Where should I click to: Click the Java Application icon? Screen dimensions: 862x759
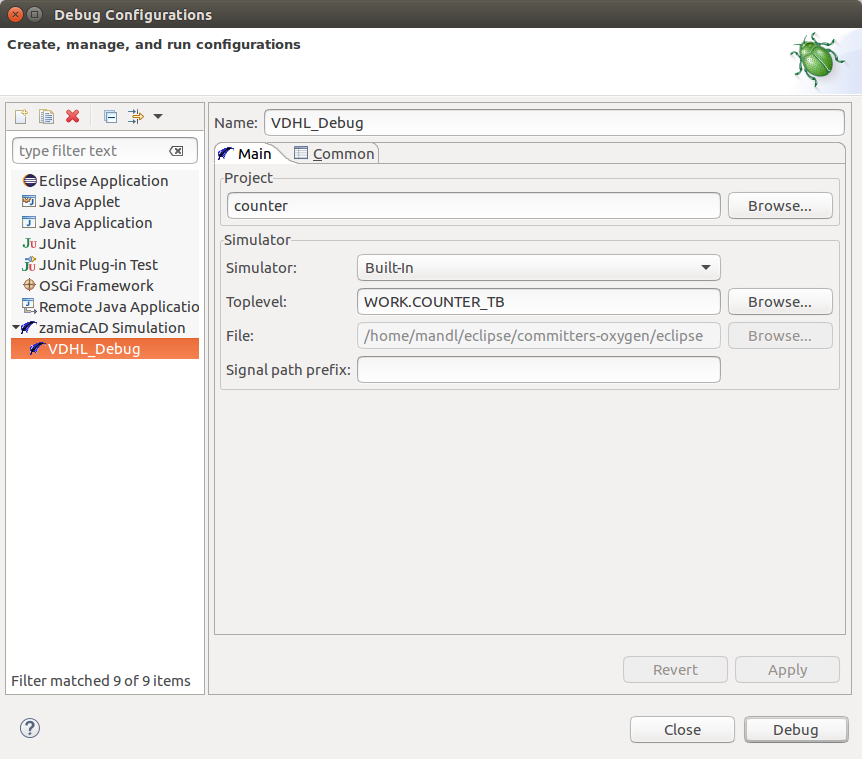29,222
